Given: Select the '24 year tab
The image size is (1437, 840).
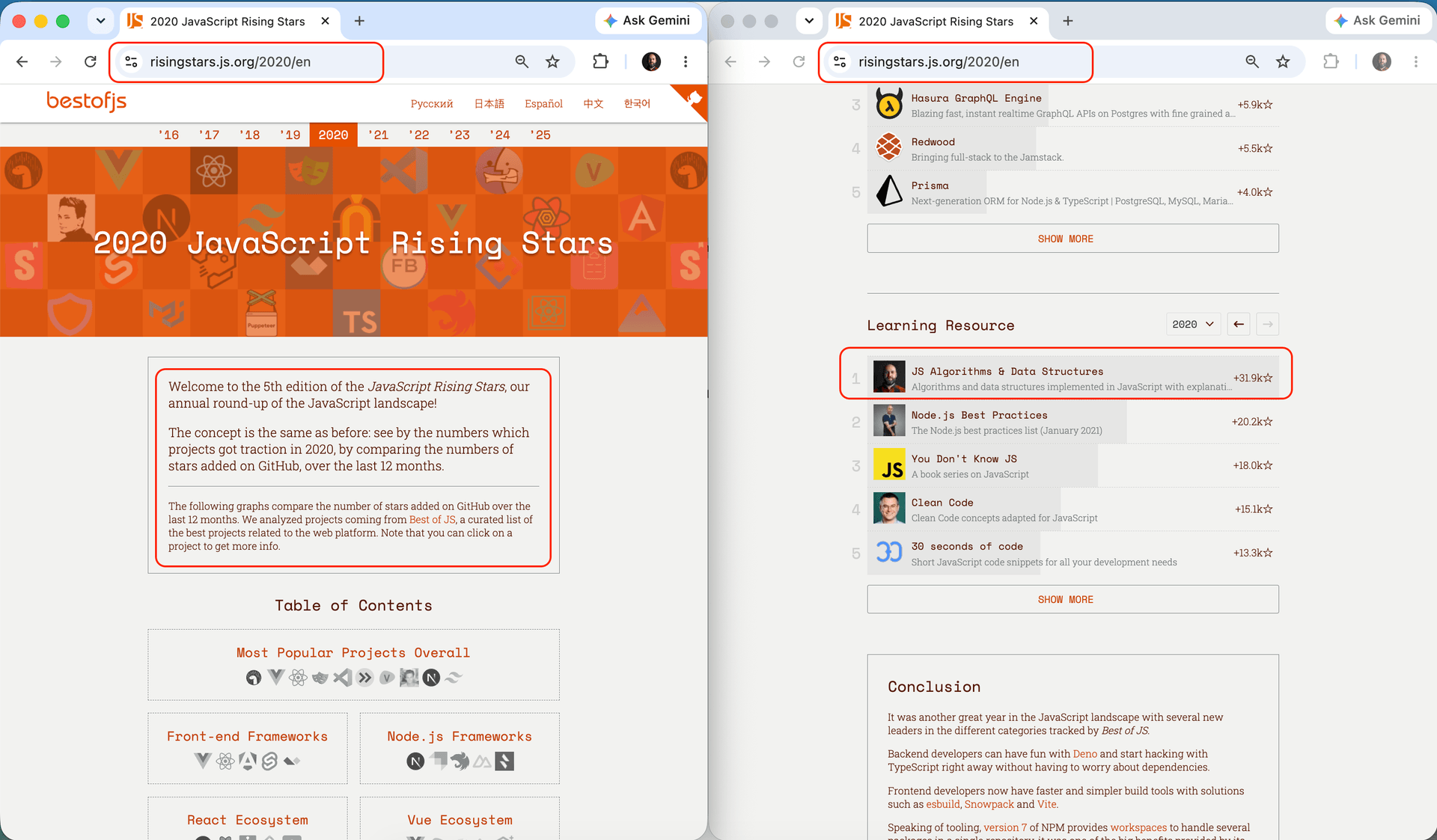Looking at the screenshot, I should [x=499, y=135].
